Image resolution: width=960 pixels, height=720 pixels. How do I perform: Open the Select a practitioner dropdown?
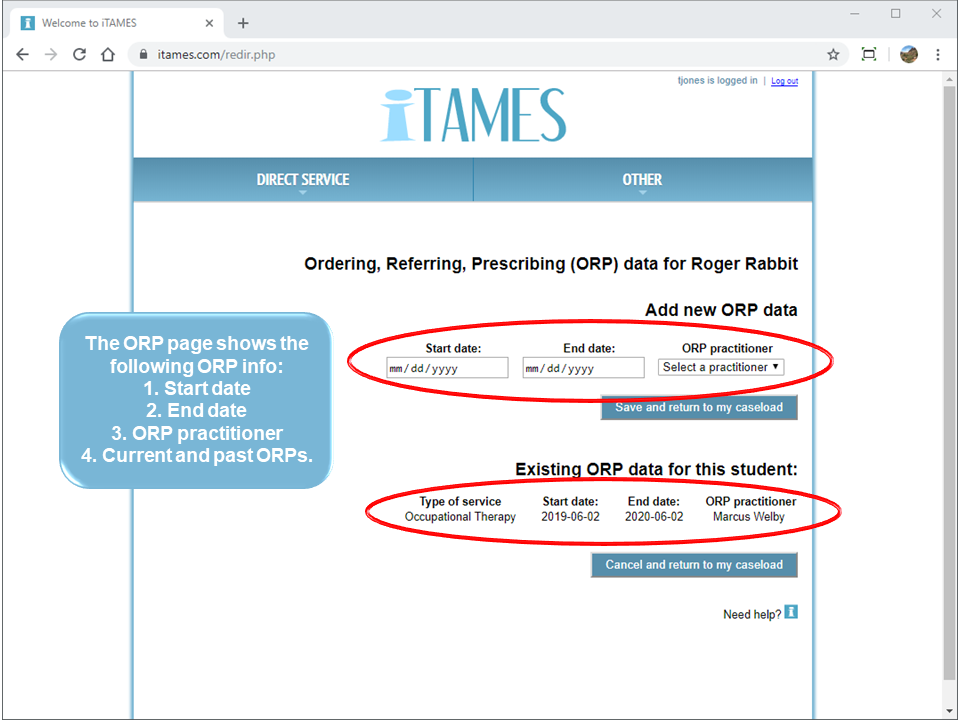720,367
